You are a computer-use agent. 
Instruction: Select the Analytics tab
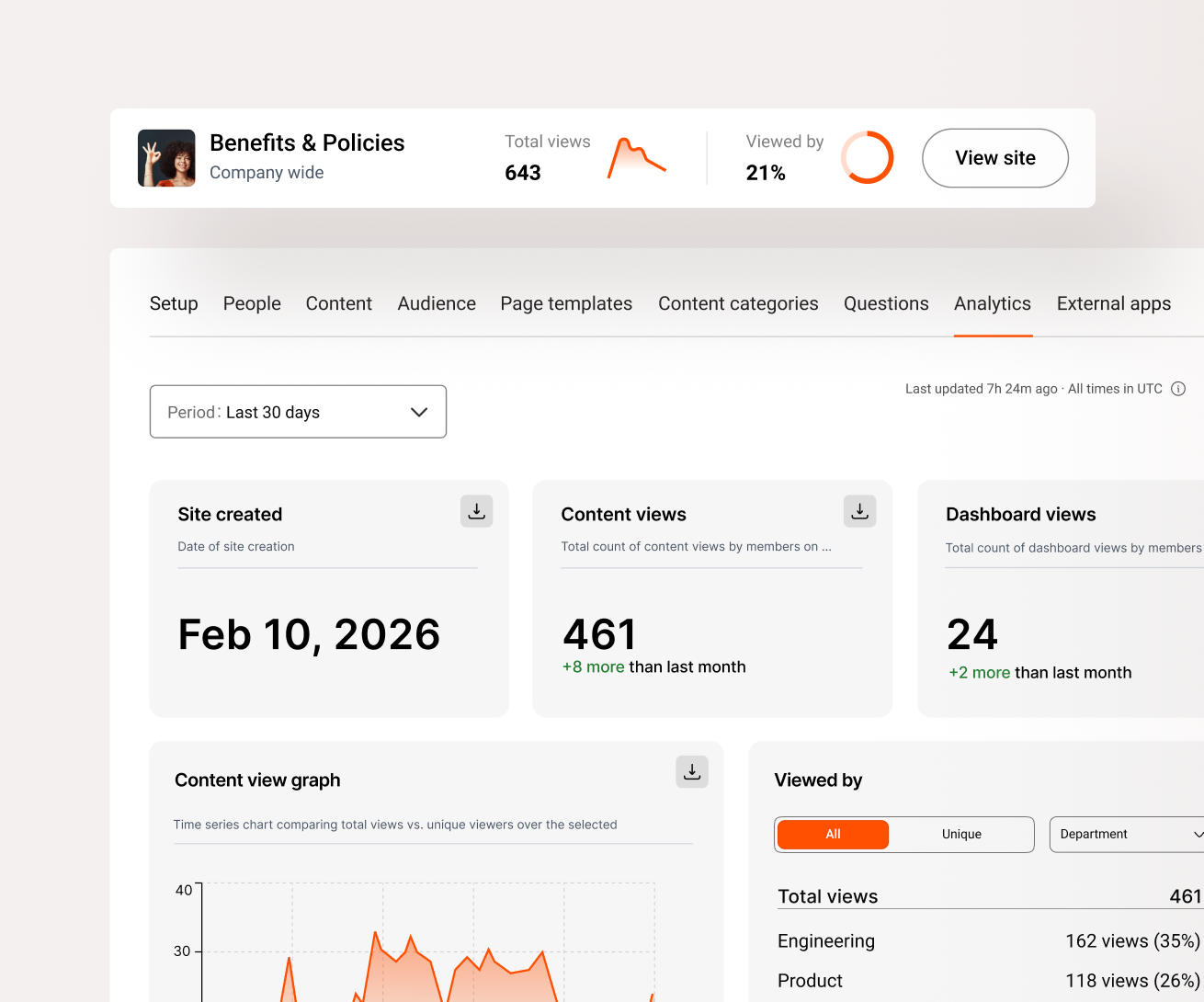(993, 303)
